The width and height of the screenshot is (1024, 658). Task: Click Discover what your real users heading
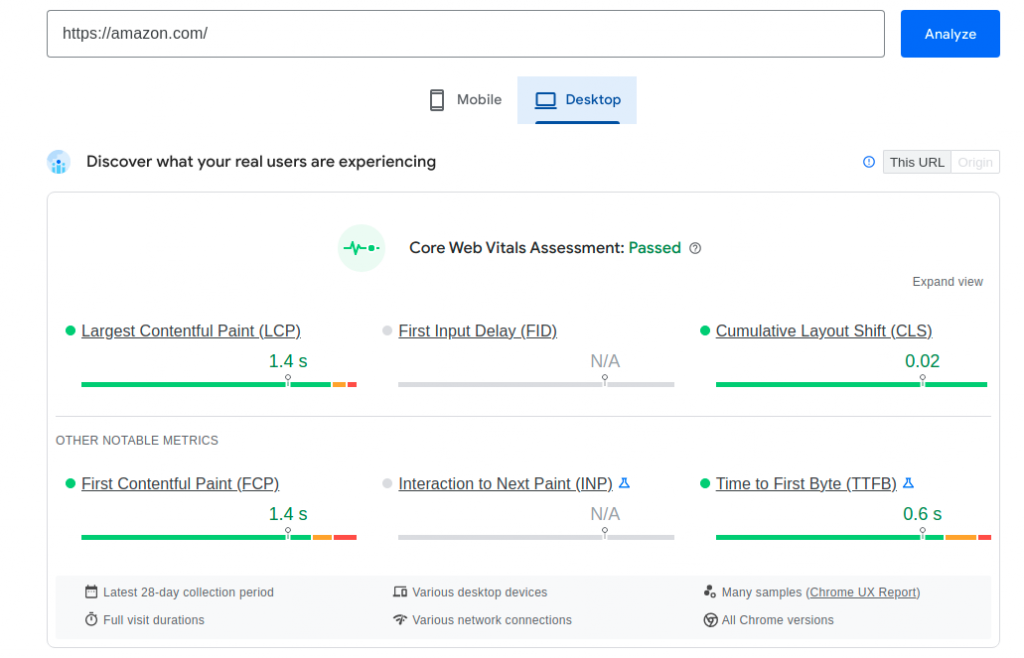click(261, 162)
